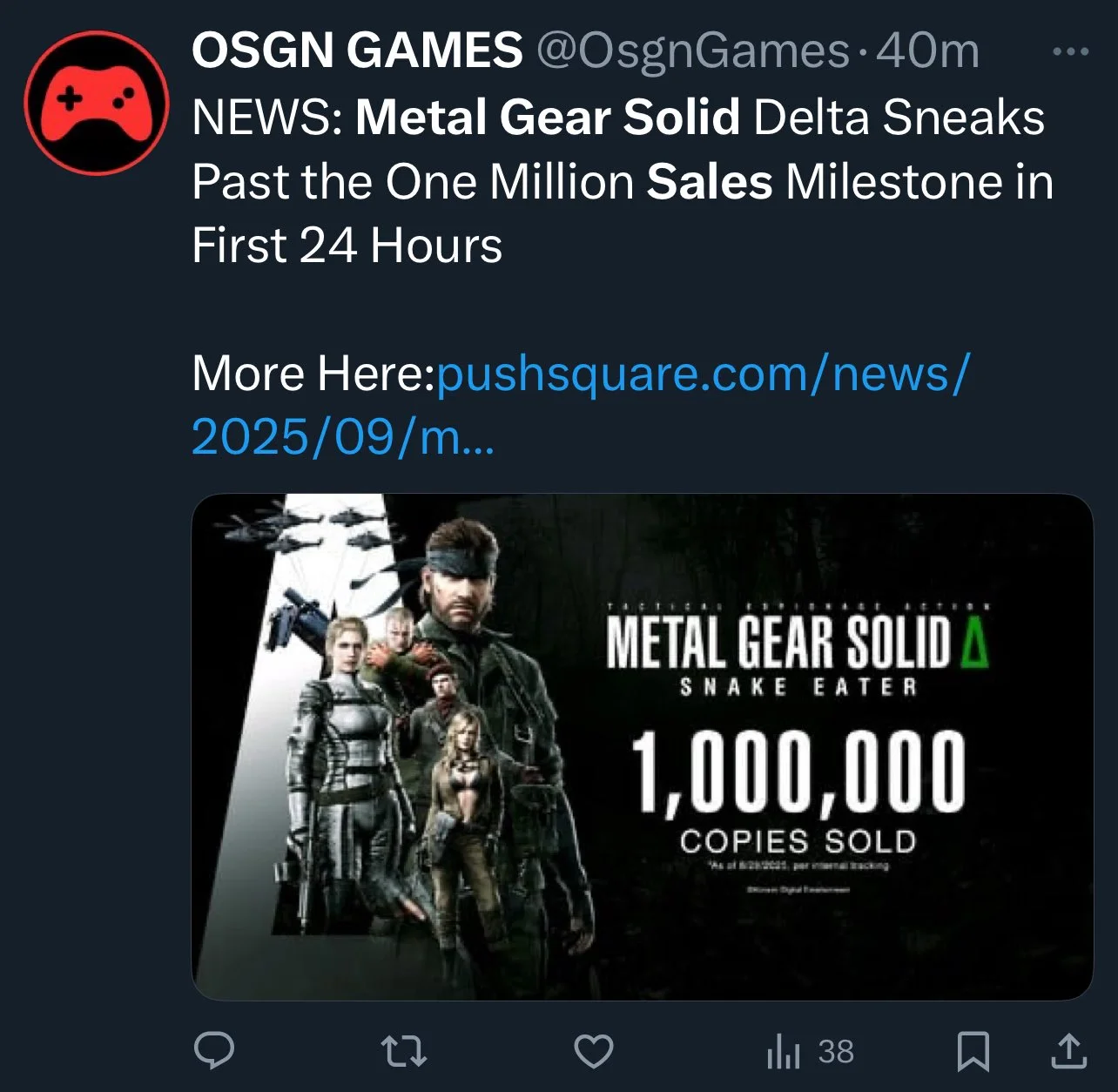This screenshot has width=1118, height=1092.
Task: Click the OSGN GAMES display name
Action: [x=357, y=51]
